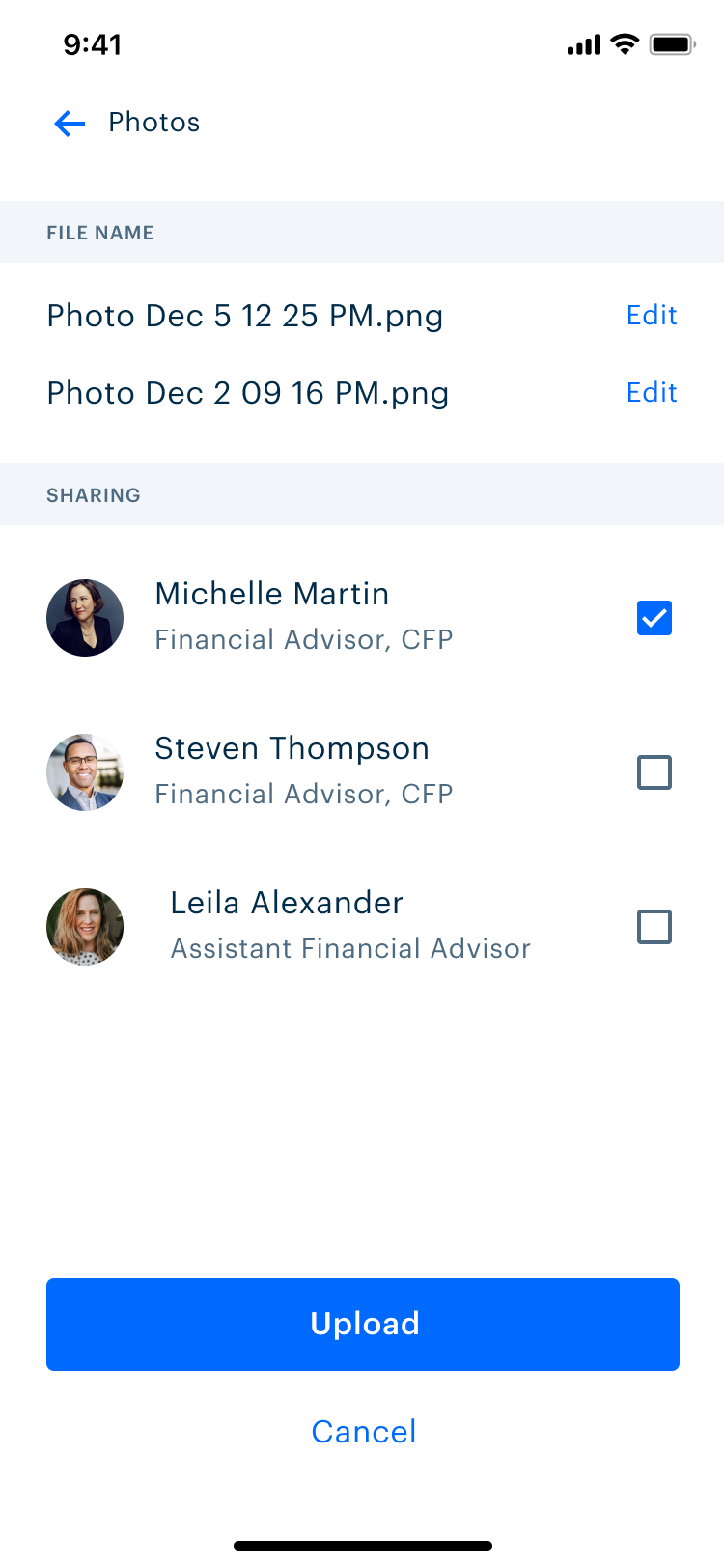Viewport: 724px width, 1568px height.
Task: Tap the home indicator bar
Action: [363, 1546]
